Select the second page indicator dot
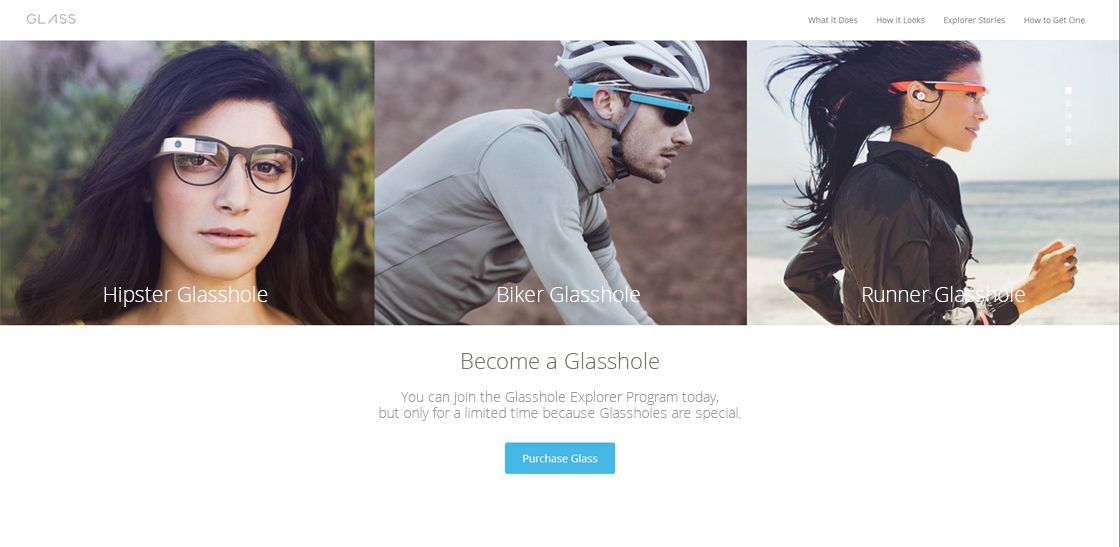This screenshot has height=547, width=1120. 1069,104
